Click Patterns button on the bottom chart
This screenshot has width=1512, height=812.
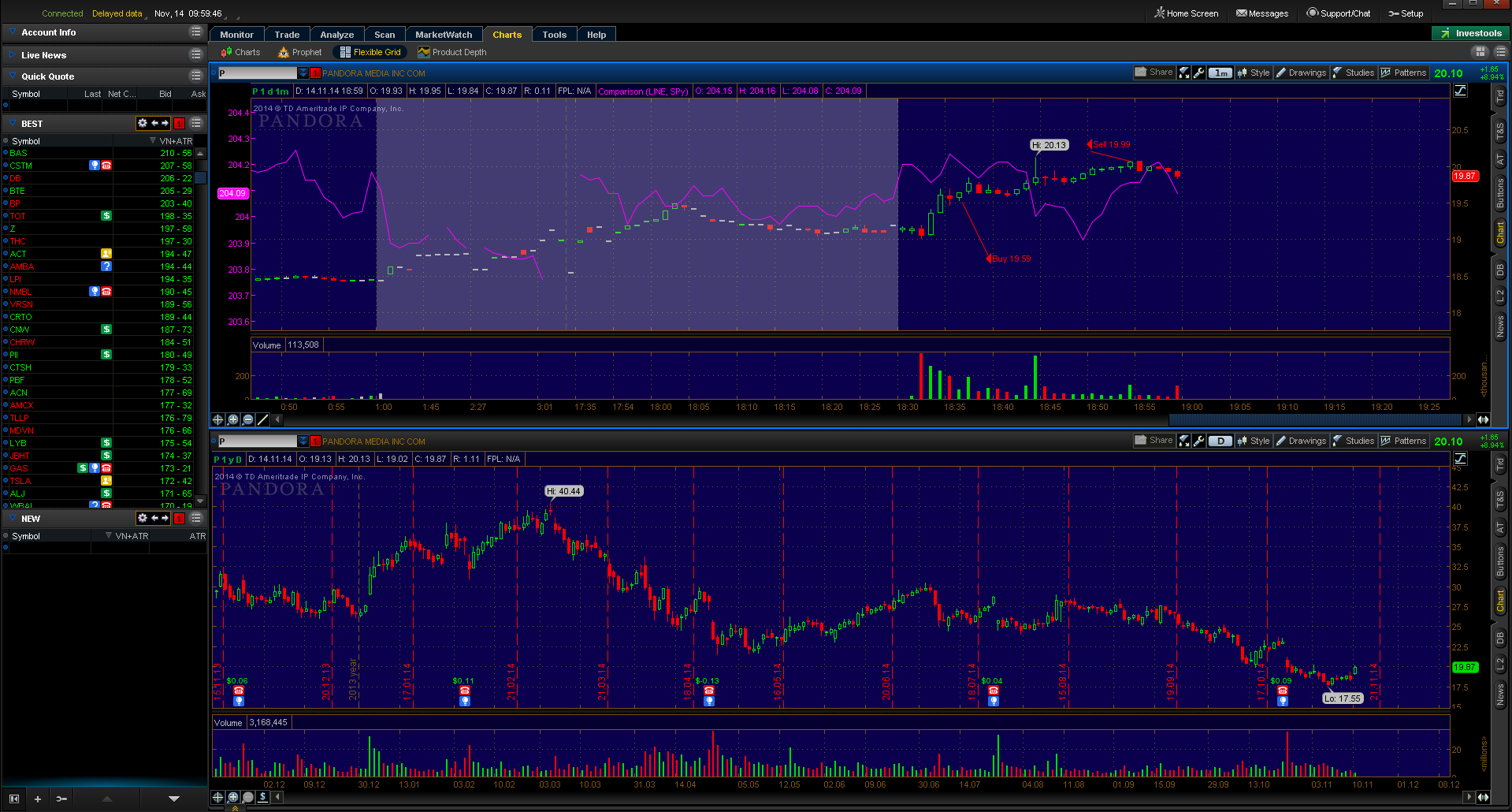point(1403,441)
